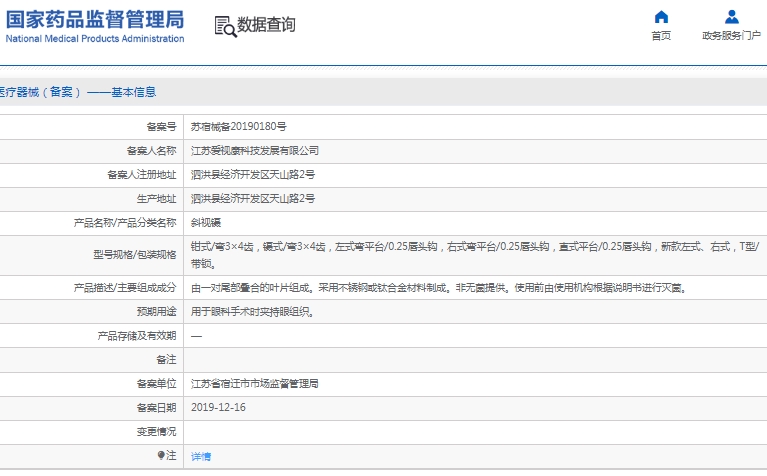Click the 产品描述/主要组成成分 label
The width and height of the screenshot is (767, 476).
click(x=125, y=288)
